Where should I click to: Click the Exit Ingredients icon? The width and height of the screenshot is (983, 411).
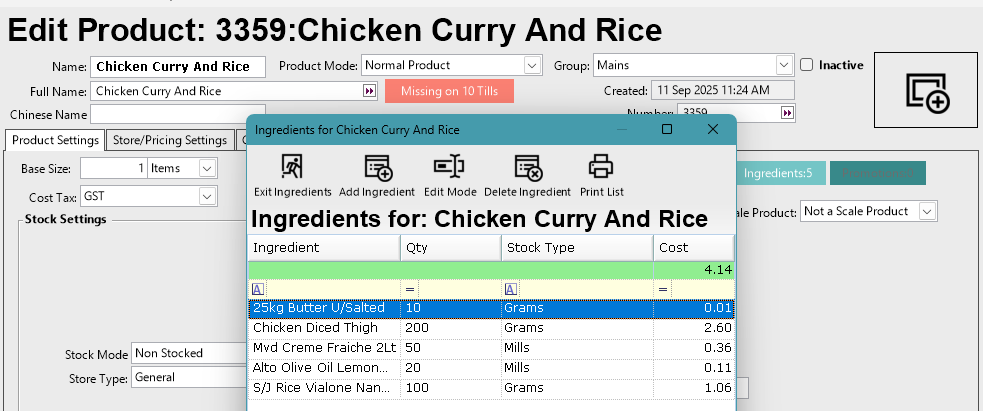[x=292, y=167]
